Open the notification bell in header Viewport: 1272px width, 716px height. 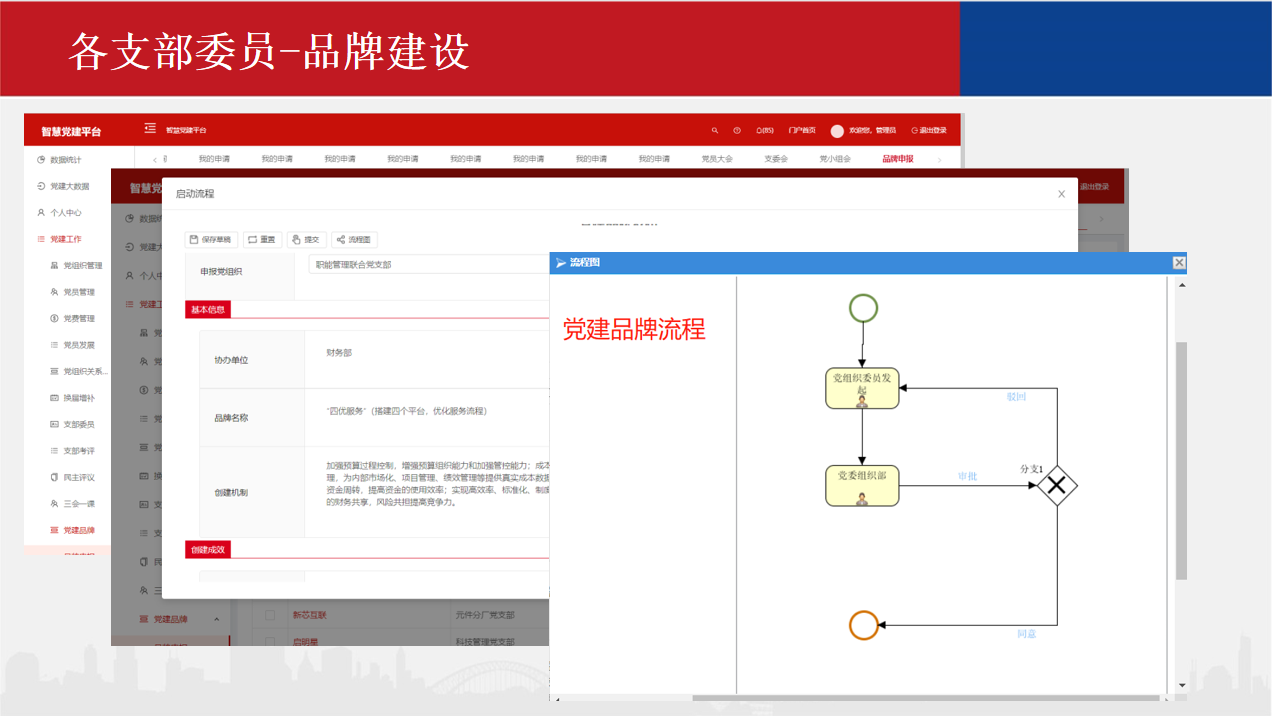pyautogui.click(x=764, y=130)
